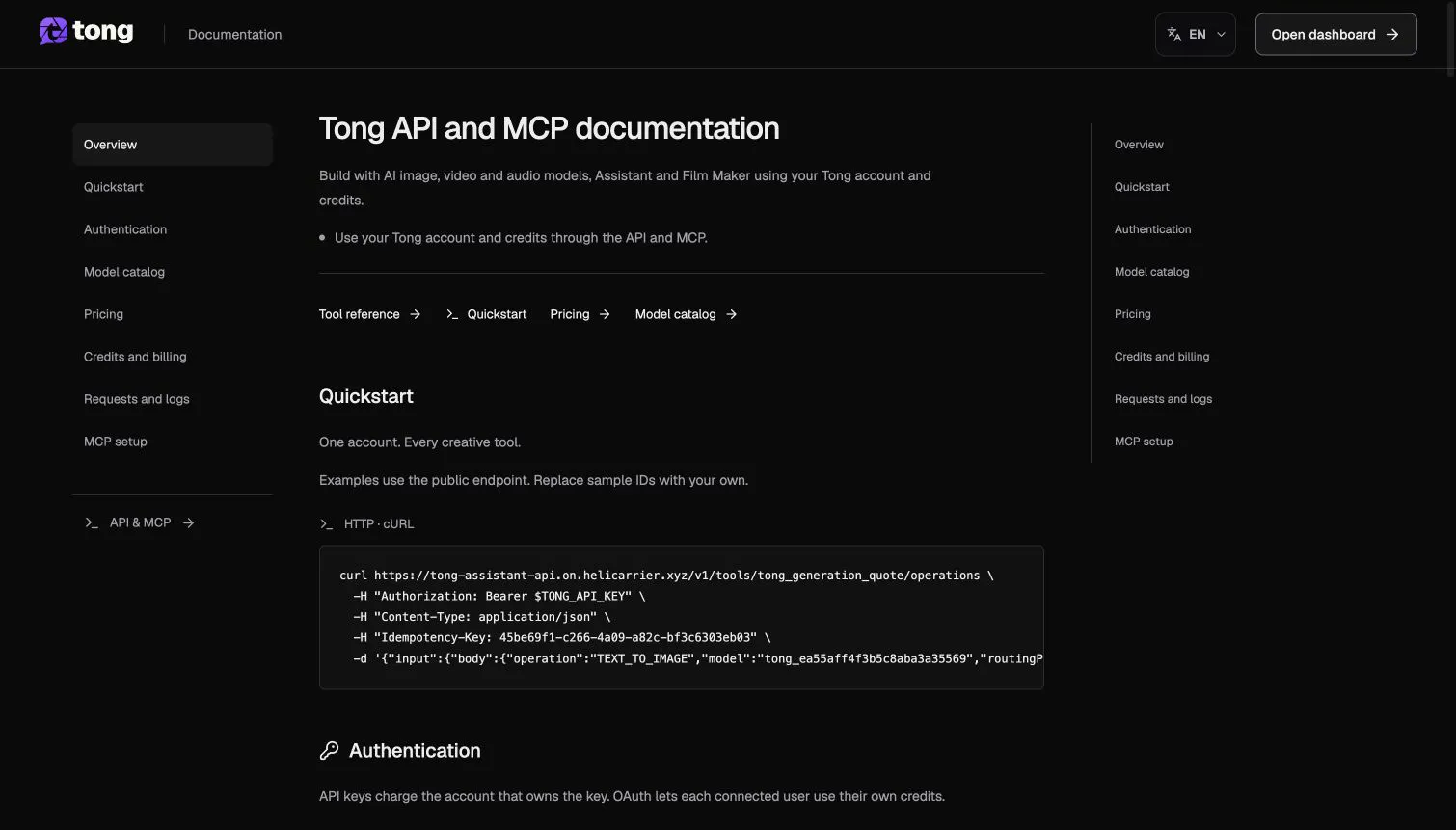The height and width of the screenshot is (830, 1456).
Task: Click terminal icon beside API & MCP
Action: [x=92, y=522]
